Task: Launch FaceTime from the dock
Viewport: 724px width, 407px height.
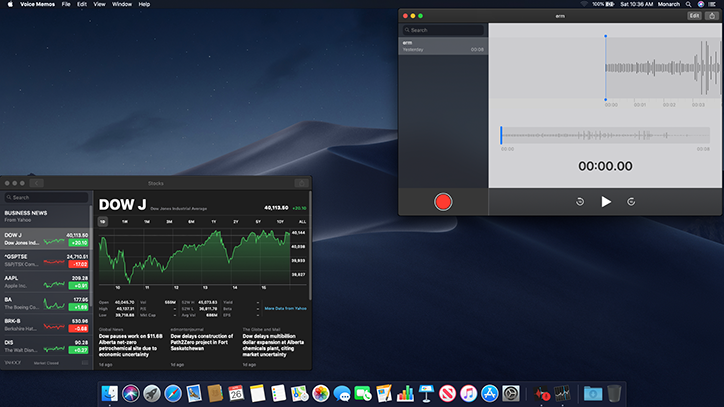Action: [363, 394]
